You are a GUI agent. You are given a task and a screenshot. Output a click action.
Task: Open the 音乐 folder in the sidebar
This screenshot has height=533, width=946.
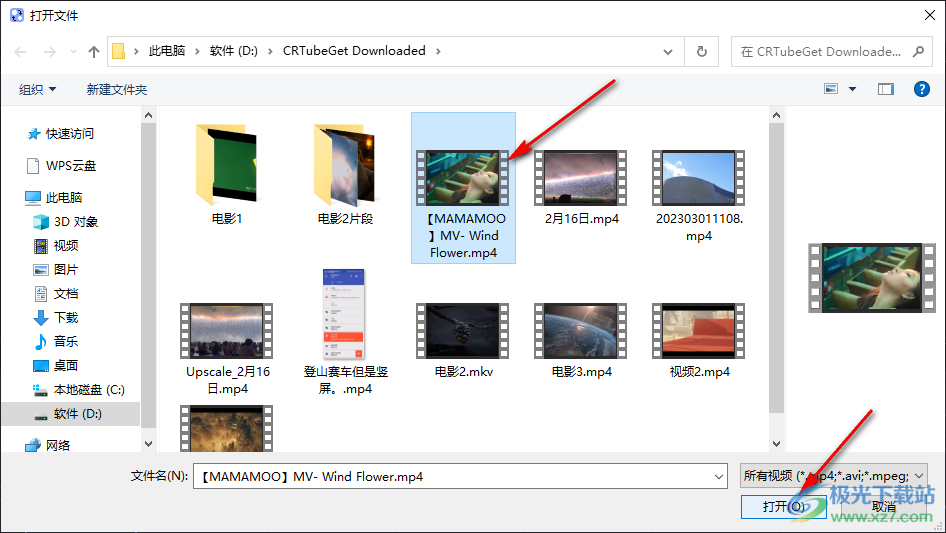point(56,342)
